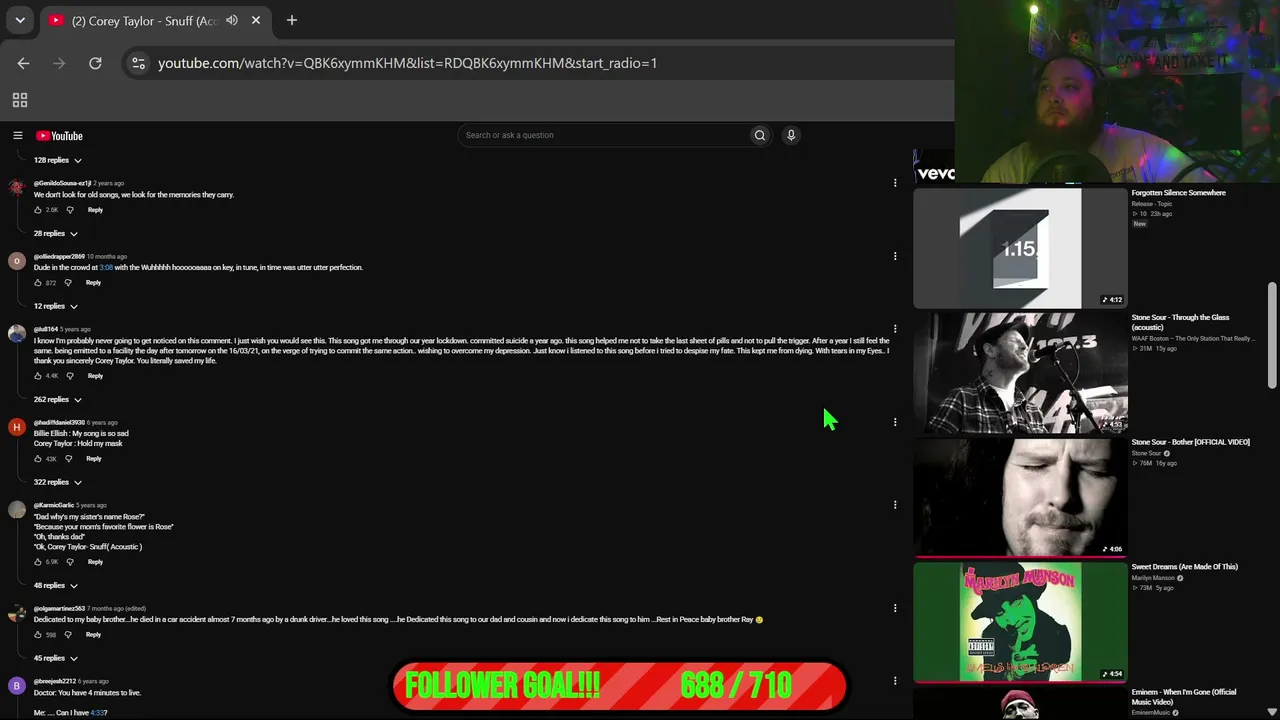This screenshot has height=720, width=1280.
Task: Focus the YouTube search box
Action: tap(604, 135)
